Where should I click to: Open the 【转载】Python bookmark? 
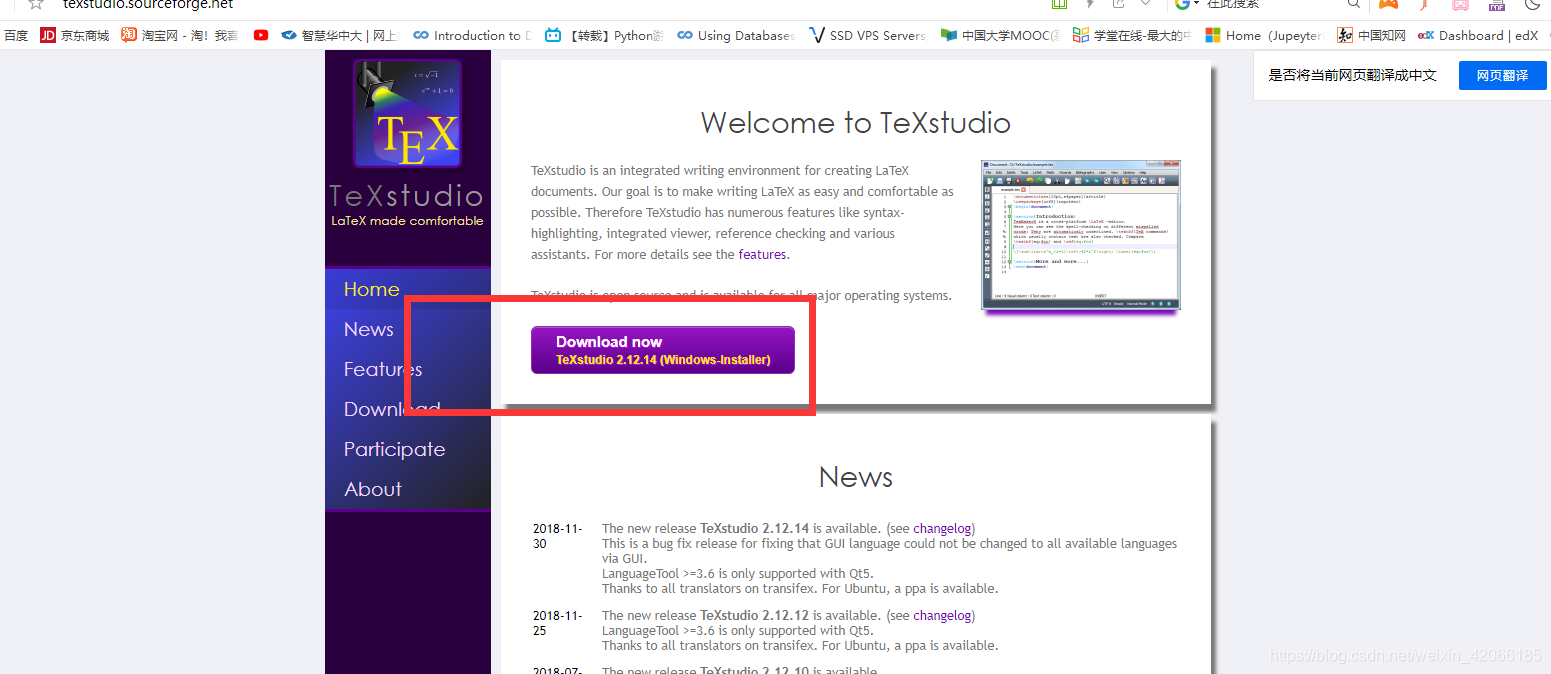coord(604,35)
